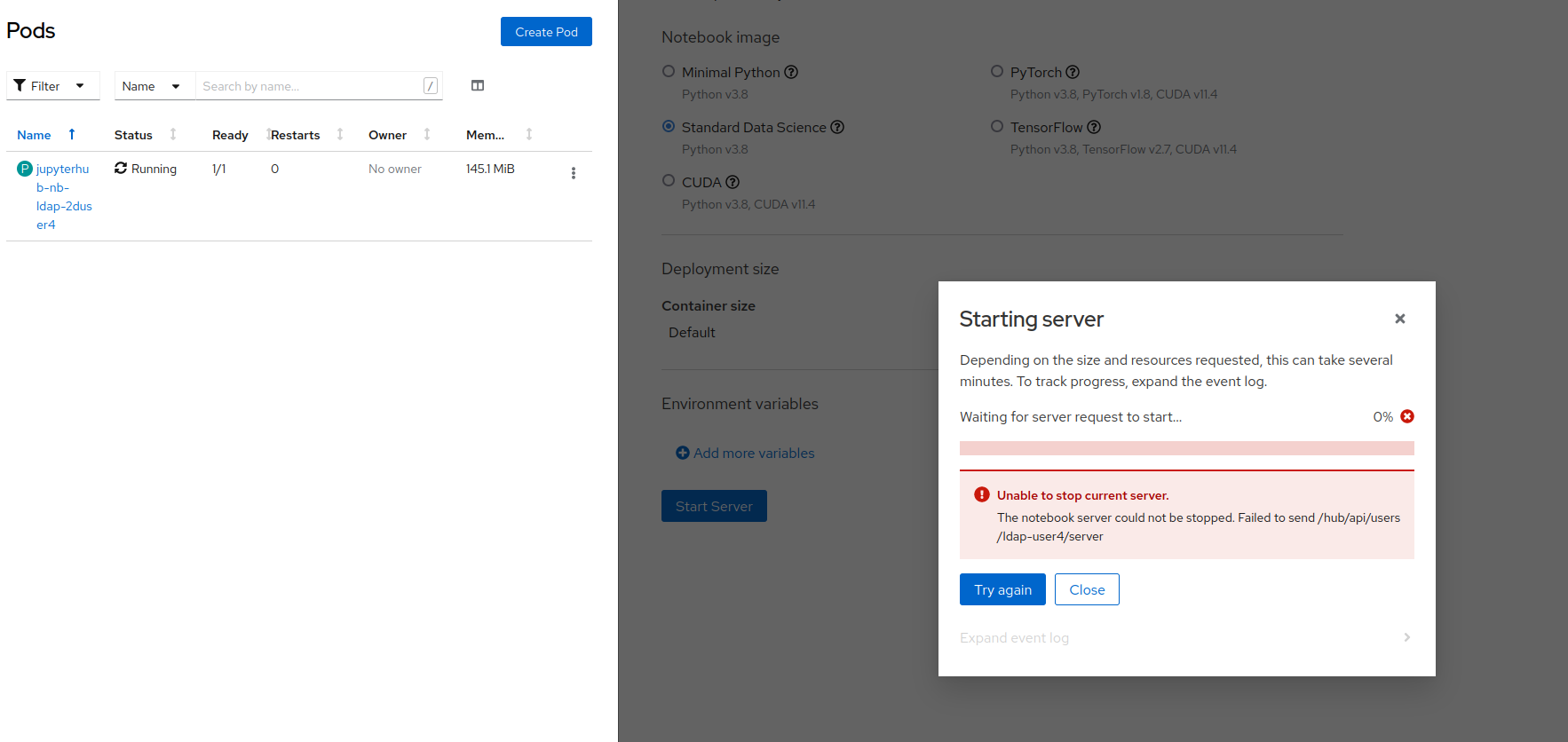The width and height of the screenshot is (1568, 742).
Task: Click the Create Pod button
Action: (546, 32)
